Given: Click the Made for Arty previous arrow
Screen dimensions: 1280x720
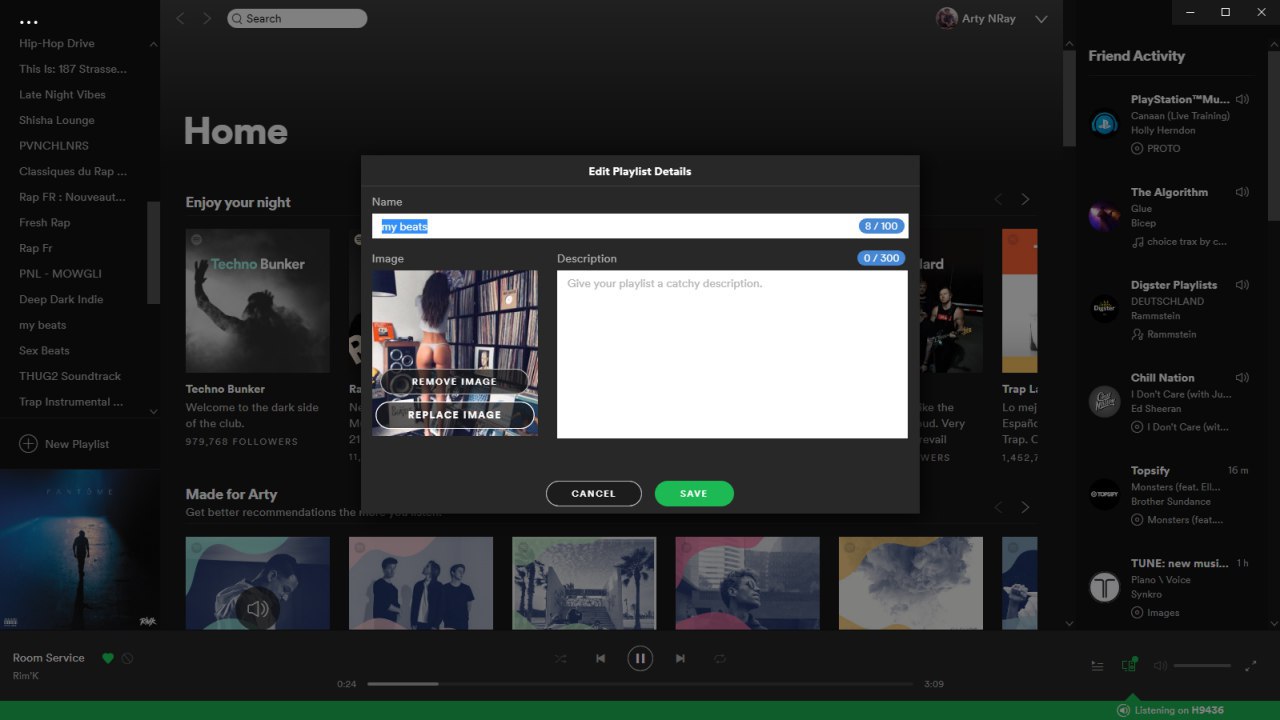Looking at the screenshot, I should pos(998,508).
